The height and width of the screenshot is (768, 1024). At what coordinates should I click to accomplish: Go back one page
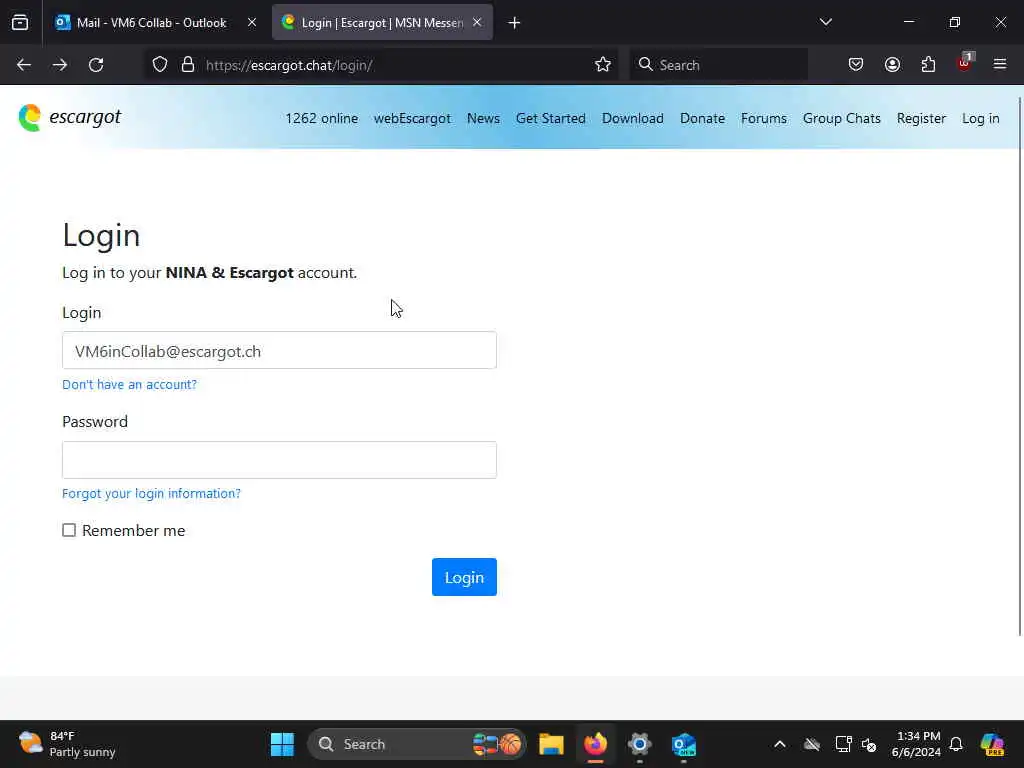(x=24, y=65)
